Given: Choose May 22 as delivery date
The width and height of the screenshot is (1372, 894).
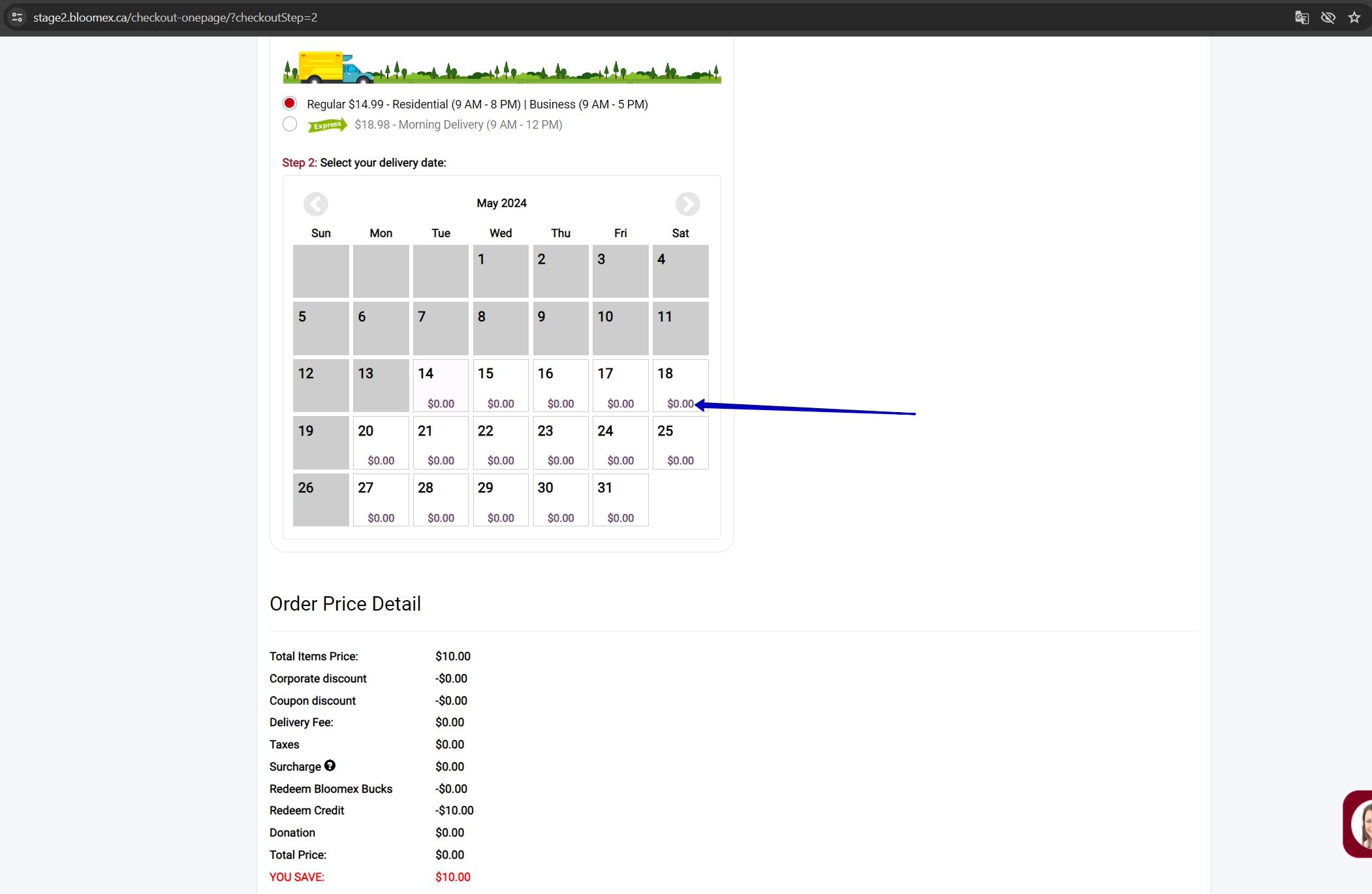Looking at the screenshot, I should 501,443.
